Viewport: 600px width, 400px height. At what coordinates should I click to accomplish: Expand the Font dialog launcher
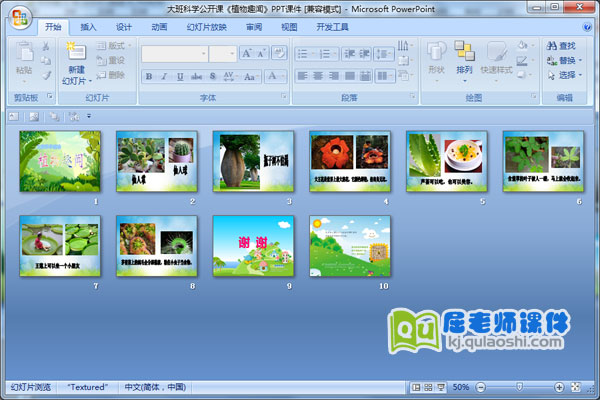coord(284,96)
